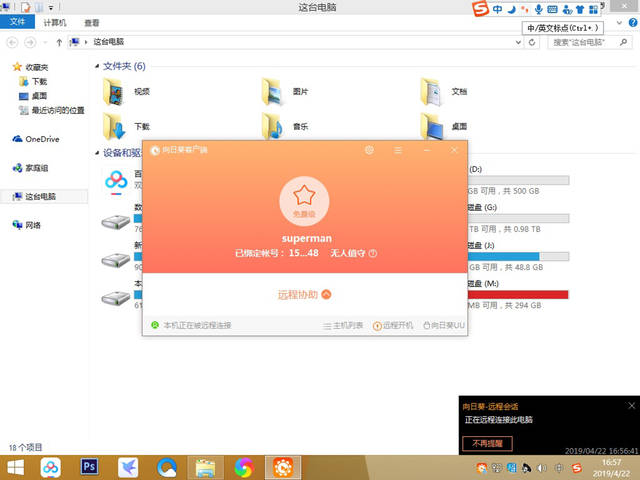Click the search magnifier icon
Image resolution: width=640 pixels, height=480 pixels.
(623, 42)
